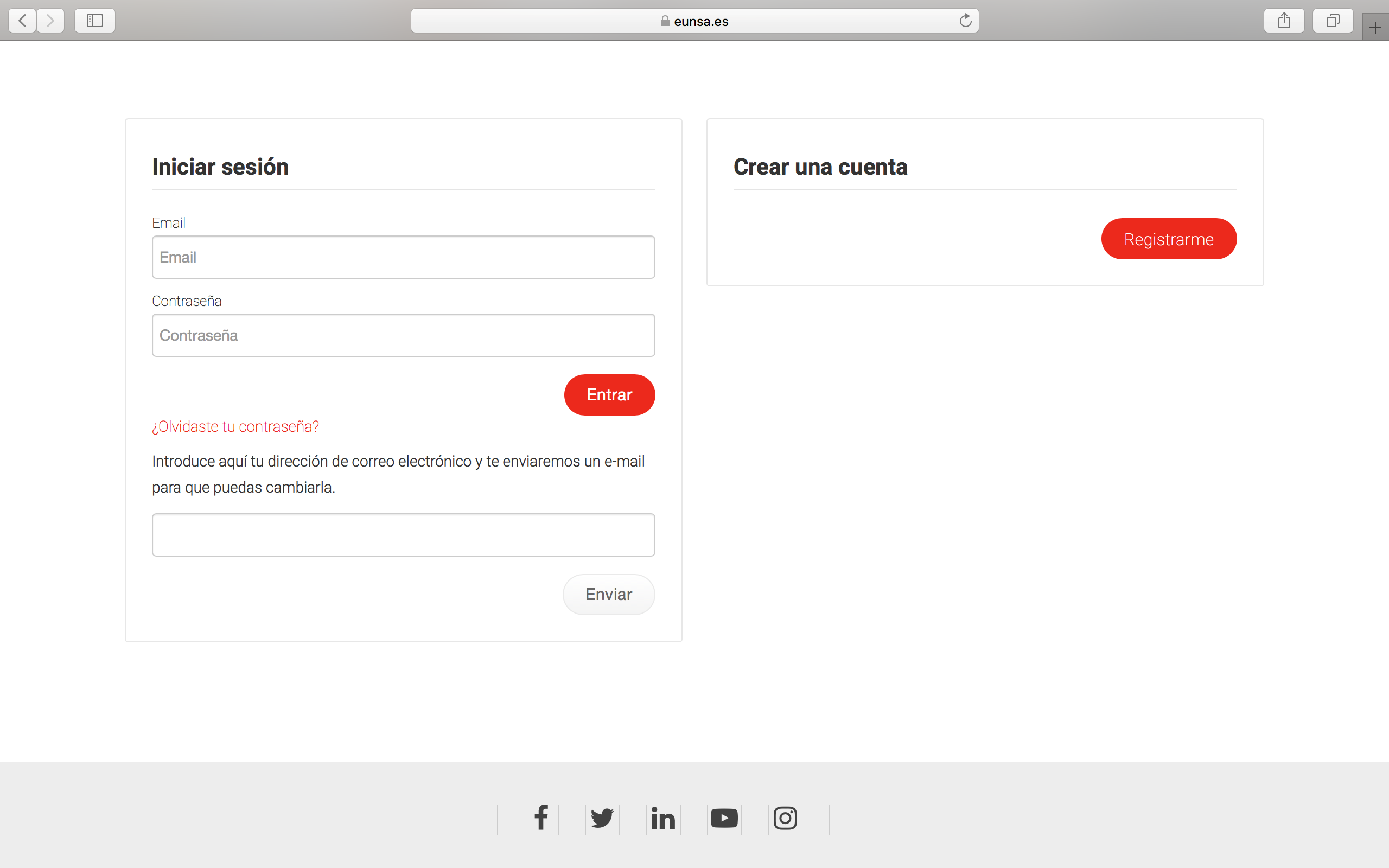Image resolution: width=1389 pixels, height=868 pixels.
Task: Follow the ¿Olvidaste tu contraseña? link
Action: point(235,426)
